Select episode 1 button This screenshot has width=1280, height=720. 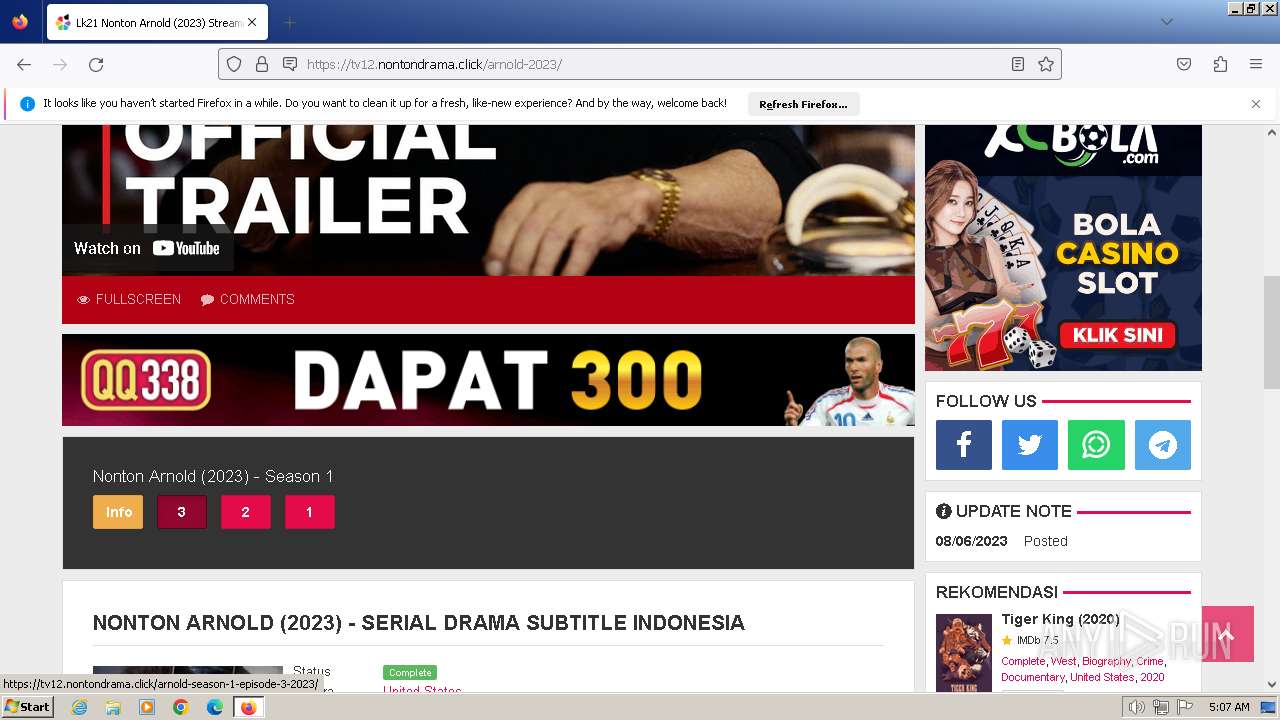(310, 512)
